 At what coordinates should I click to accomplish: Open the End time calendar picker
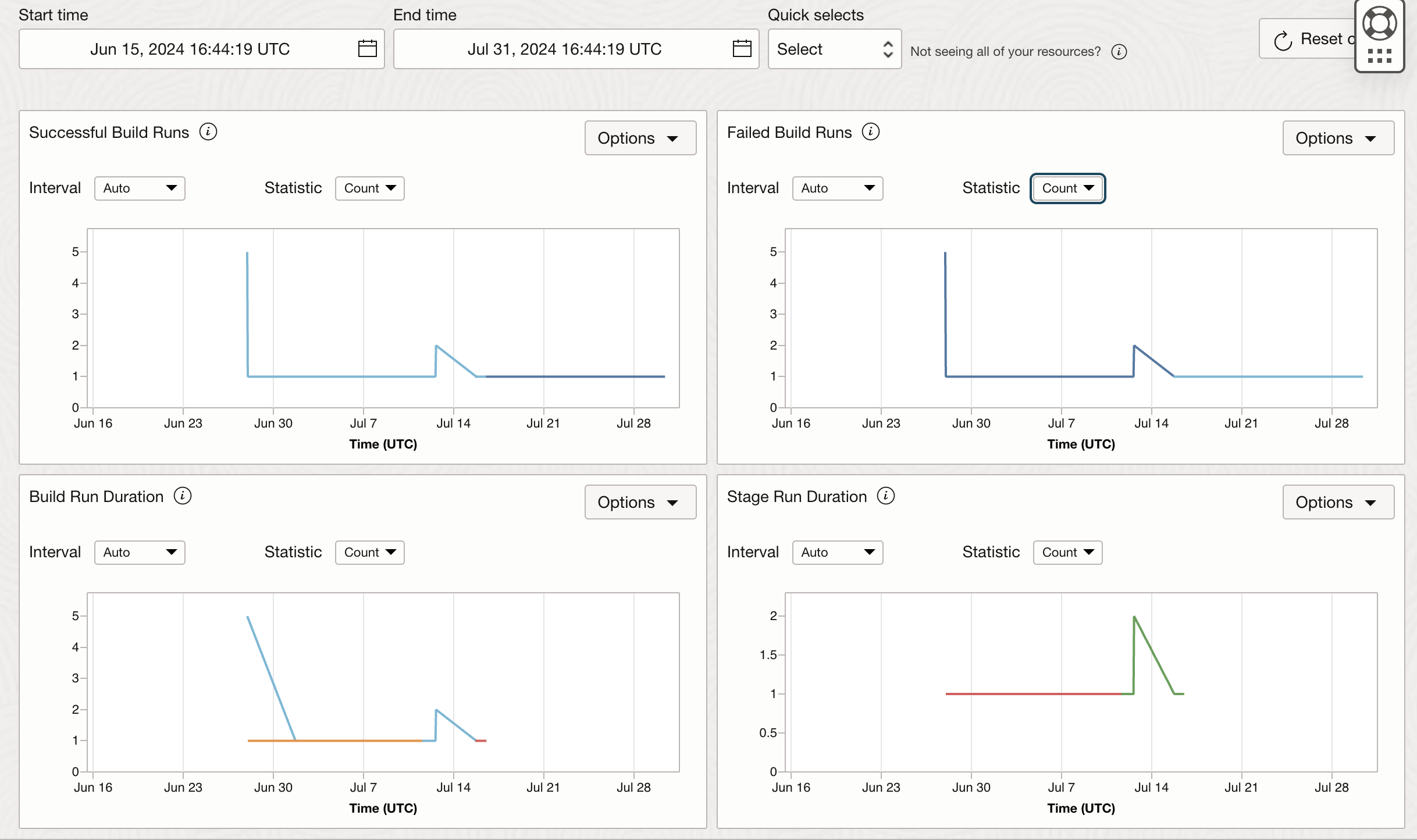(x=741, y=49)
